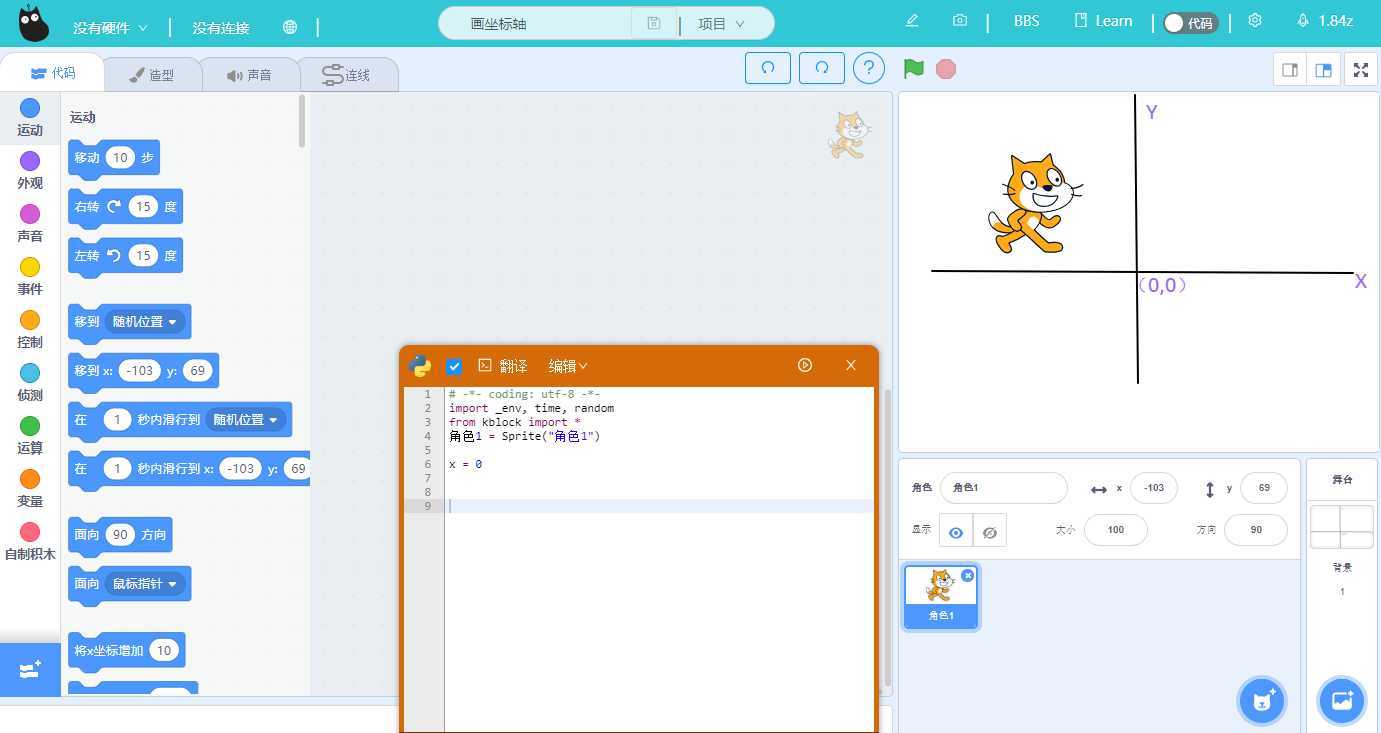Uncheck the checkbox in Python editor header
The height and width of the screenshot is (733, 1381).
(454, 366)
